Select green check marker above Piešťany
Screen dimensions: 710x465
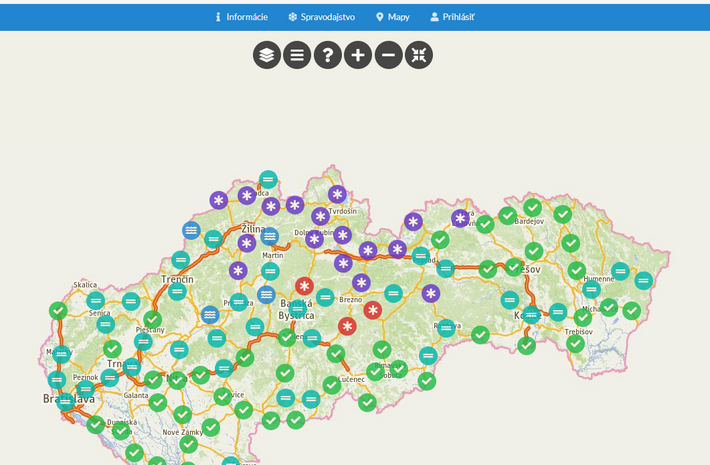point(152,319)
